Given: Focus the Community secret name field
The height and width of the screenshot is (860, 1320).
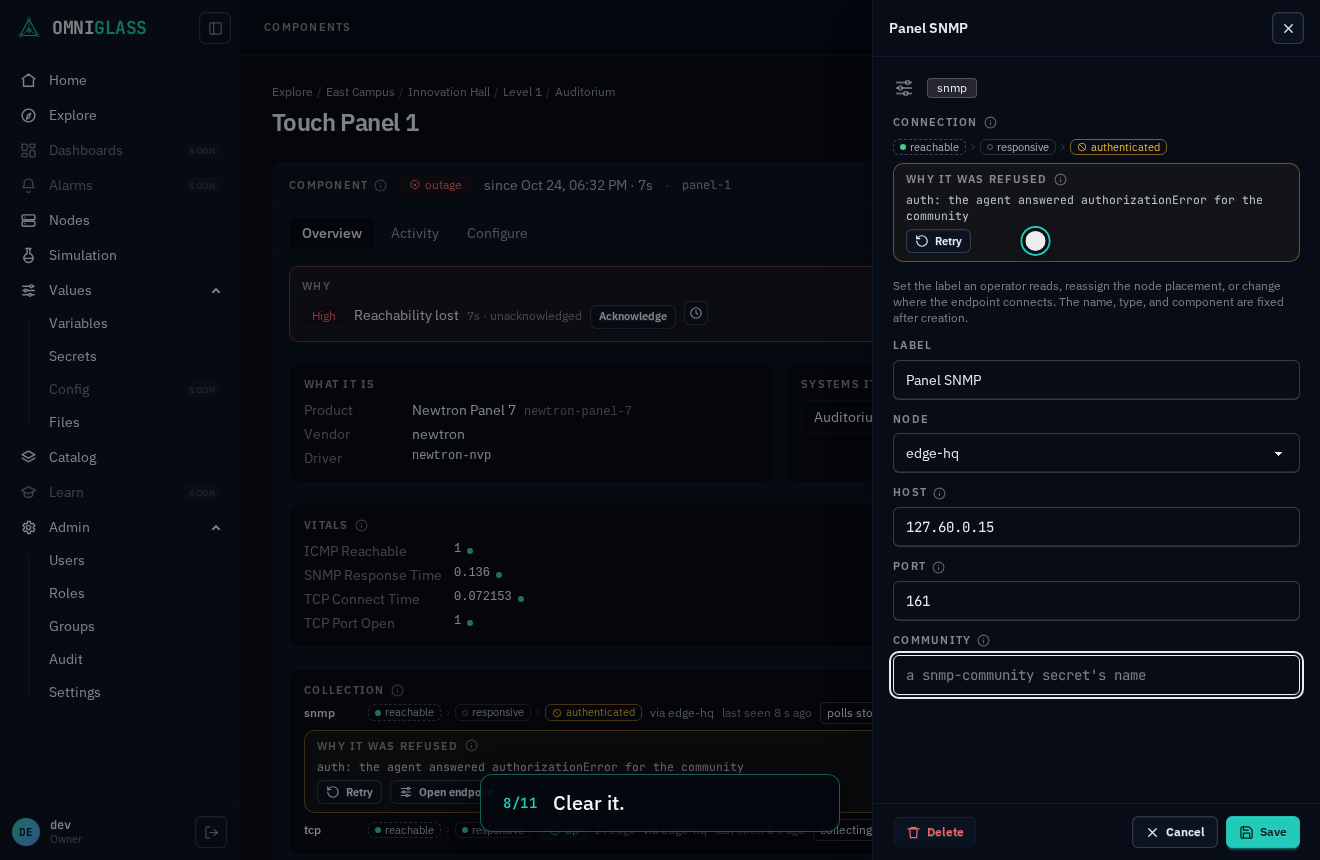Looking at the screenshot, I should click(1096, 675).
